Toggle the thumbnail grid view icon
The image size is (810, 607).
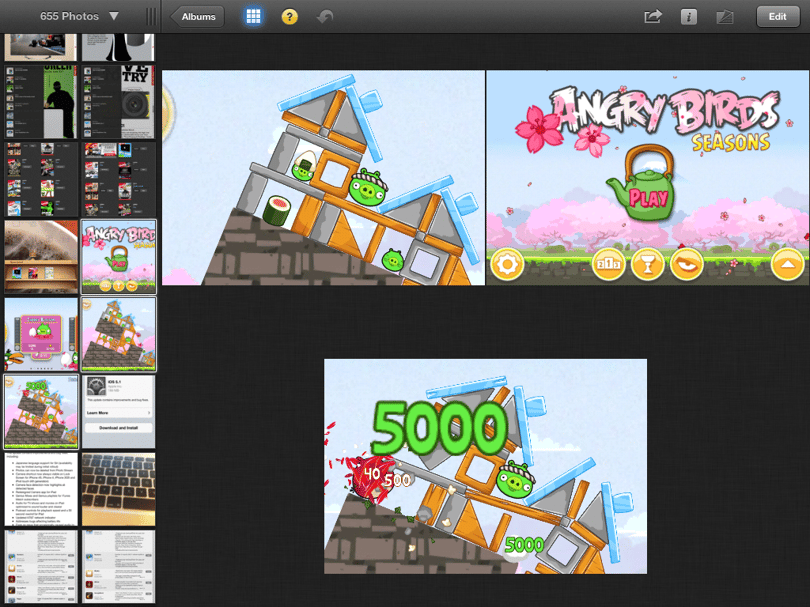tap(253, 17)
